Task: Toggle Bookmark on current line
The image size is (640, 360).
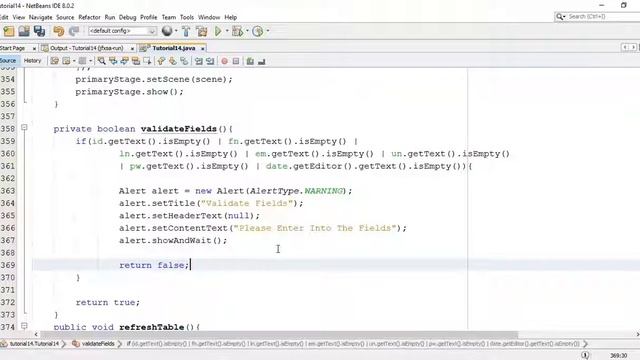Action: [x=184, y=61]
